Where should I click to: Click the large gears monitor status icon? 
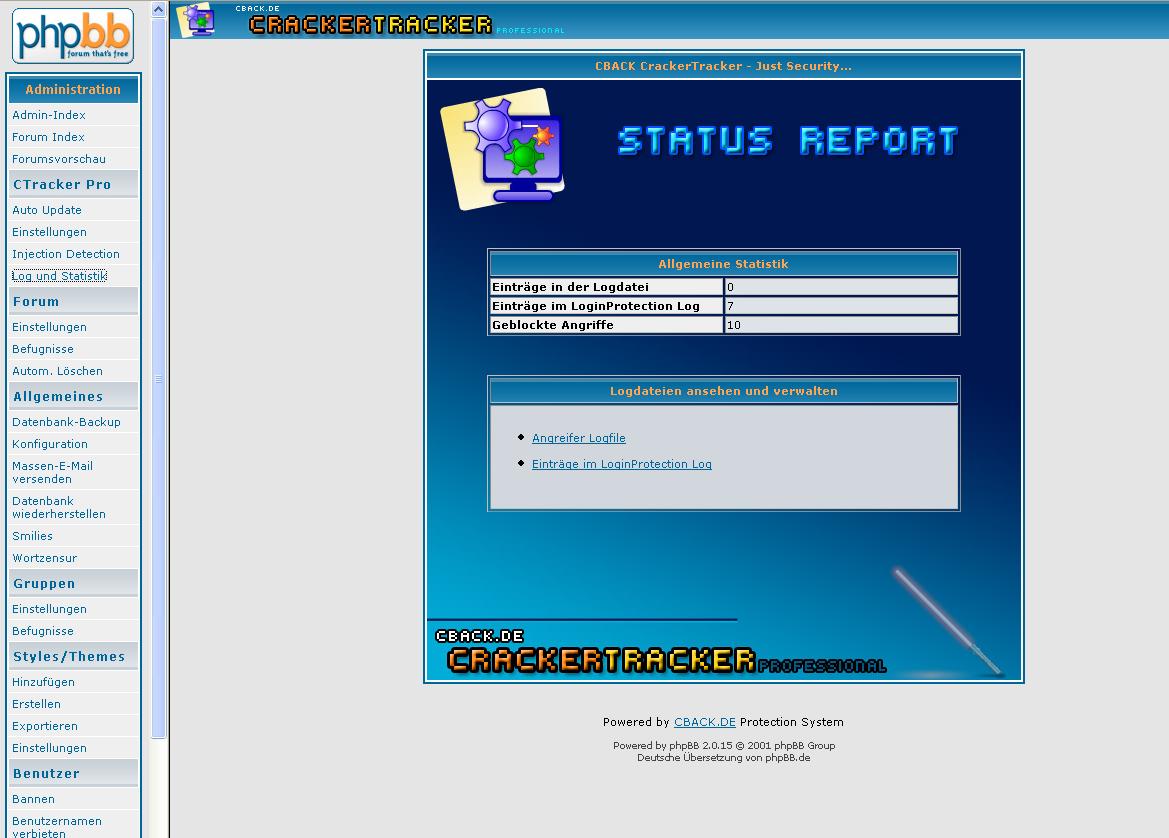click(x=503, y=149)
